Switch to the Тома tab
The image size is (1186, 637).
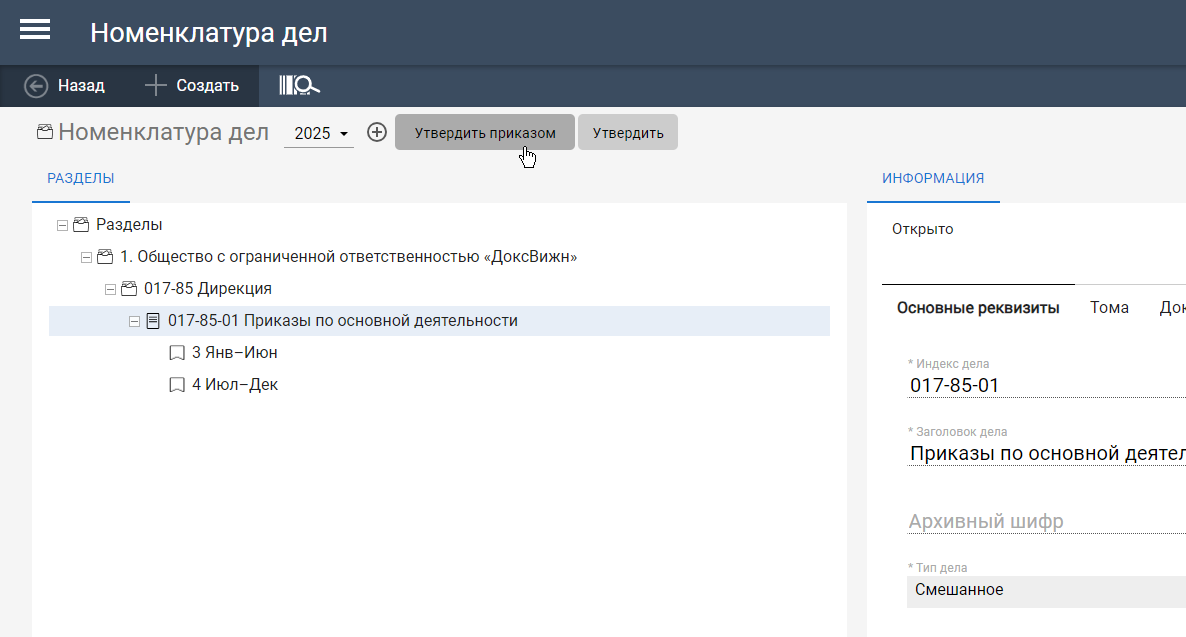point(1109,308)
